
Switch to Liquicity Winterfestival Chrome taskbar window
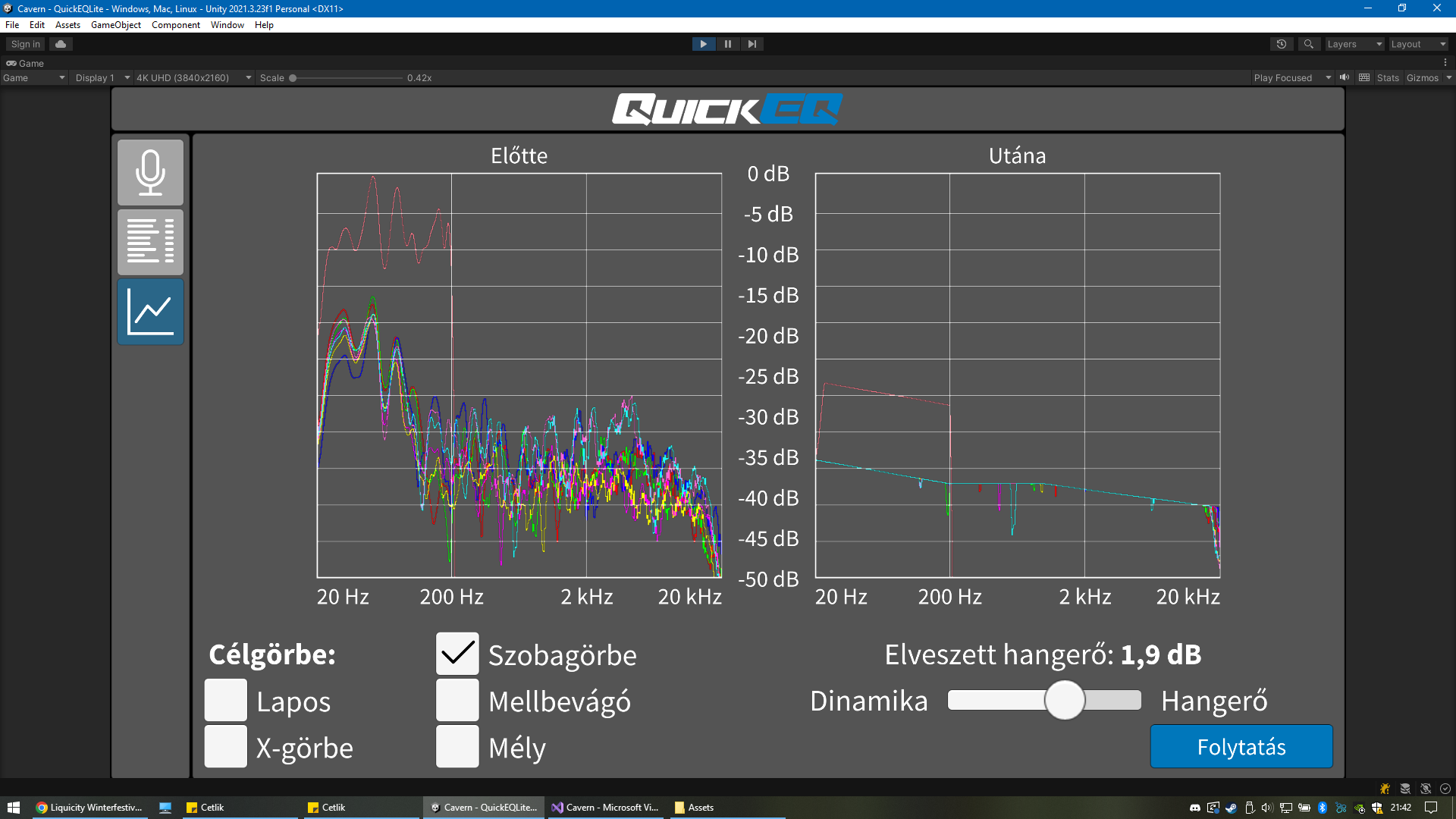click(x=89, y=808)
